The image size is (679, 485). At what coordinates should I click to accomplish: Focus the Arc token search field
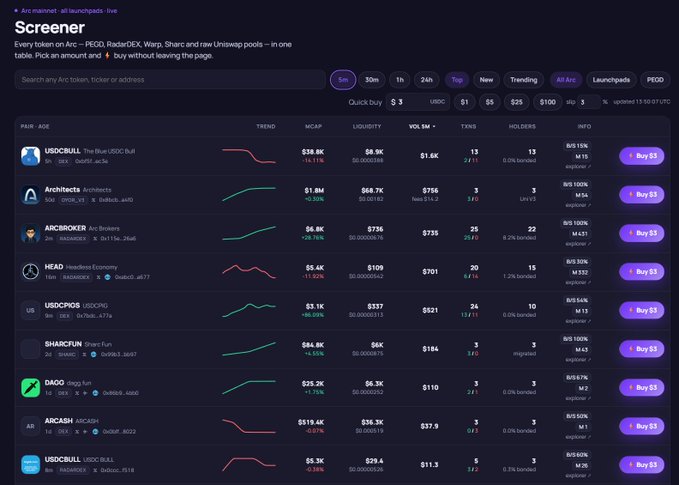click(170, 80)
